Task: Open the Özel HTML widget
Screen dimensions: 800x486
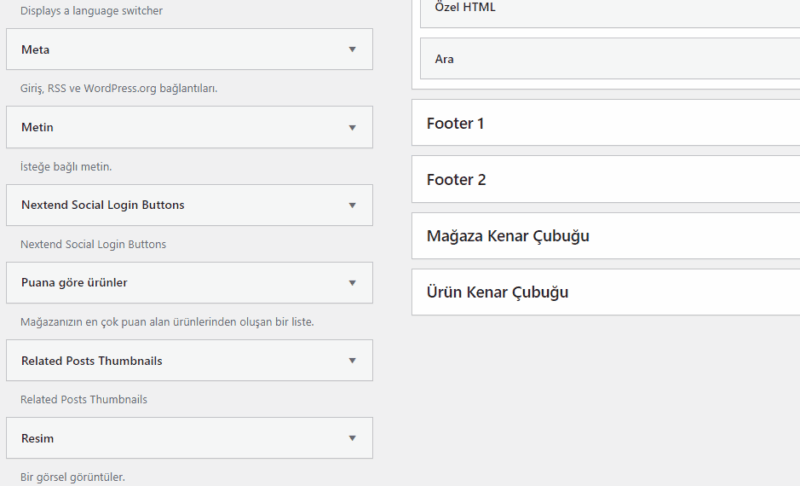Action: pos(465,8)
